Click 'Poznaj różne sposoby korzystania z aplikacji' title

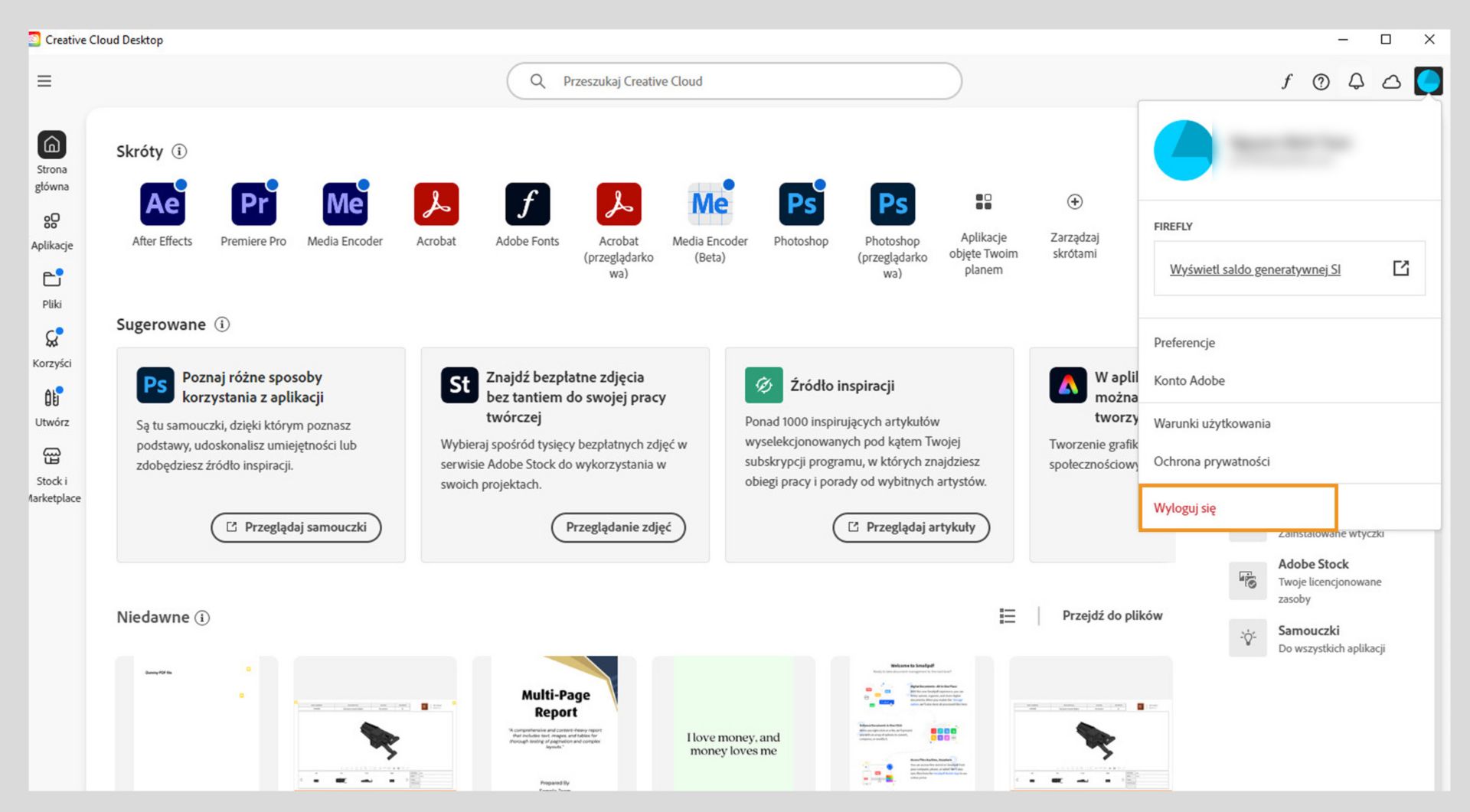coord(253,387)
